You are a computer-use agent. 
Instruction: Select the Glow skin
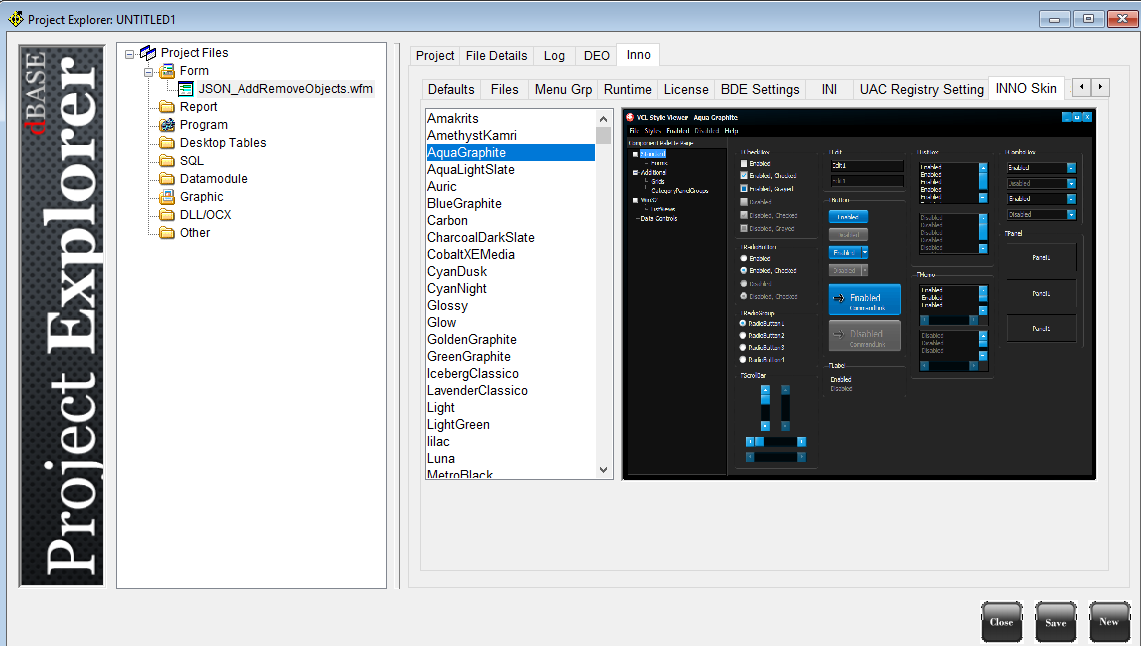(510, 322)
